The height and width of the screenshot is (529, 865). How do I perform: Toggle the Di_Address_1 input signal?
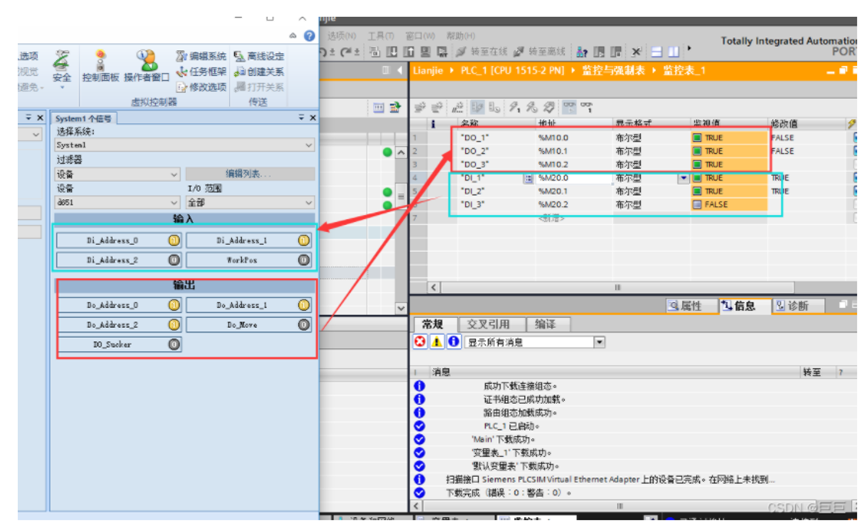[249, 241]
